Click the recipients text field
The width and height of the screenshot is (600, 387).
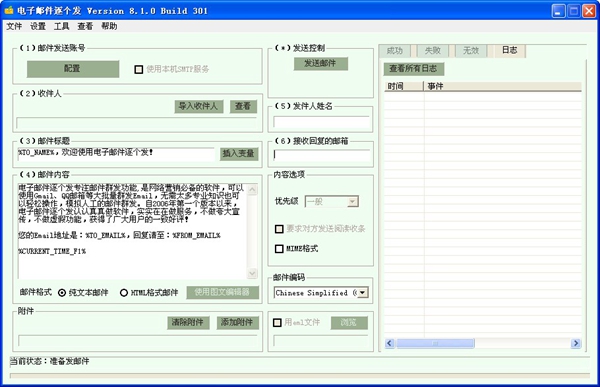[x=136, y=123]
